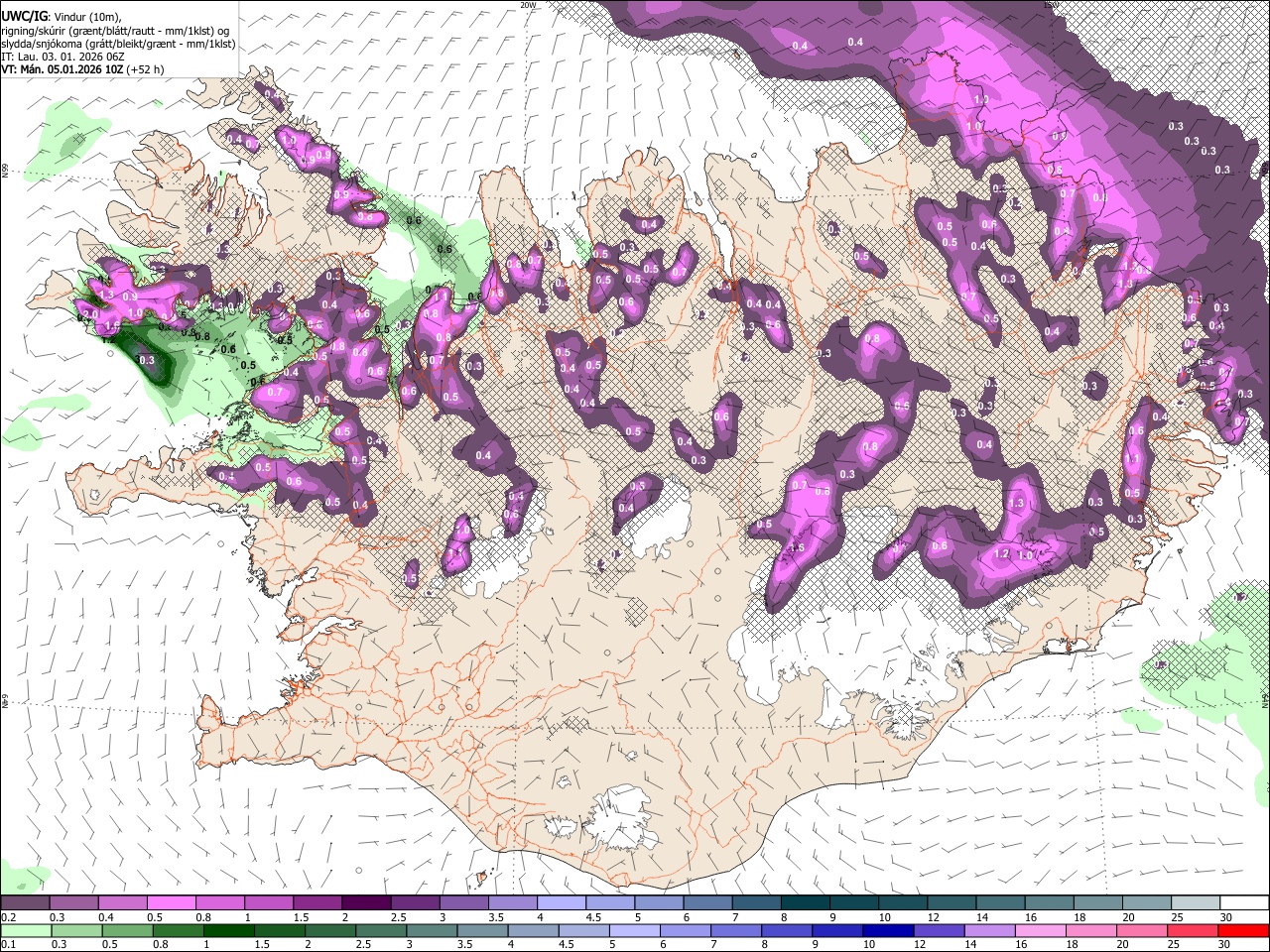Click the upper scale light grey swatch between 25 and 30

pos(1196,903)
